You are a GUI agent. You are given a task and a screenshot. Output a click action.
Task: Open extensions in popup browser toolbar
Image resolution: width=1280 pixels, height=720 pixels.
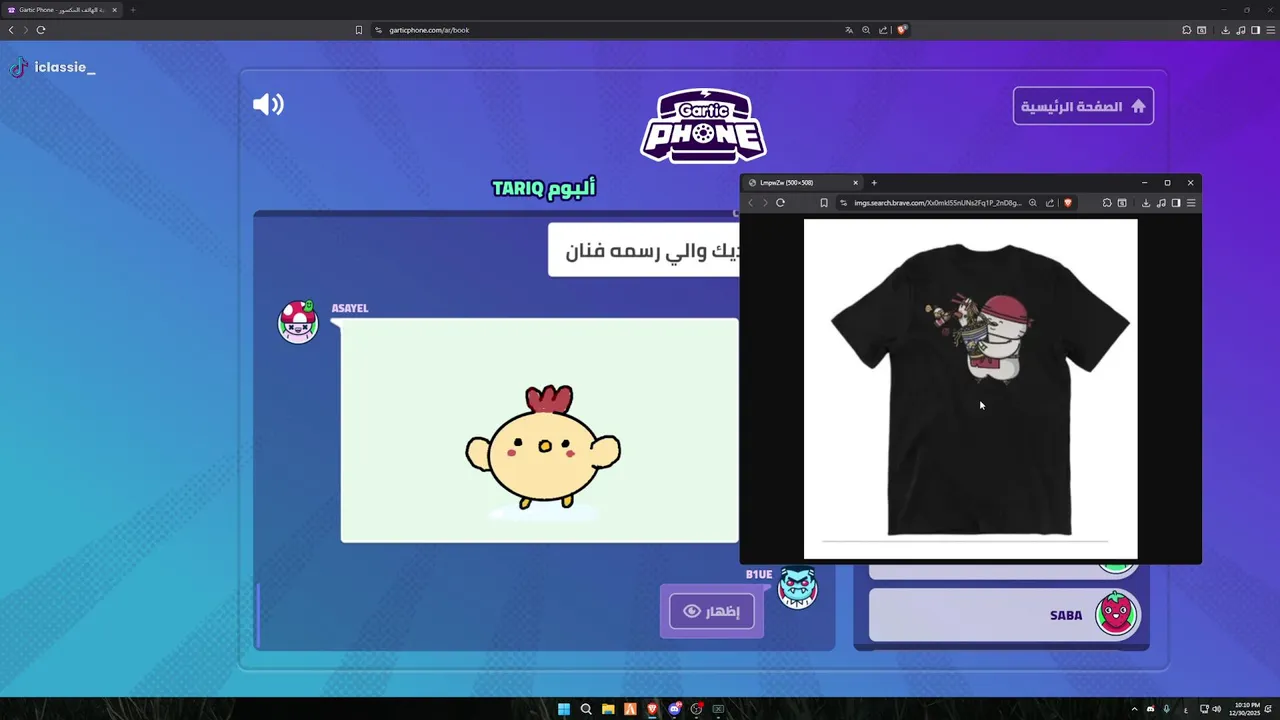pyautogui.click(x=1107, y=203)
